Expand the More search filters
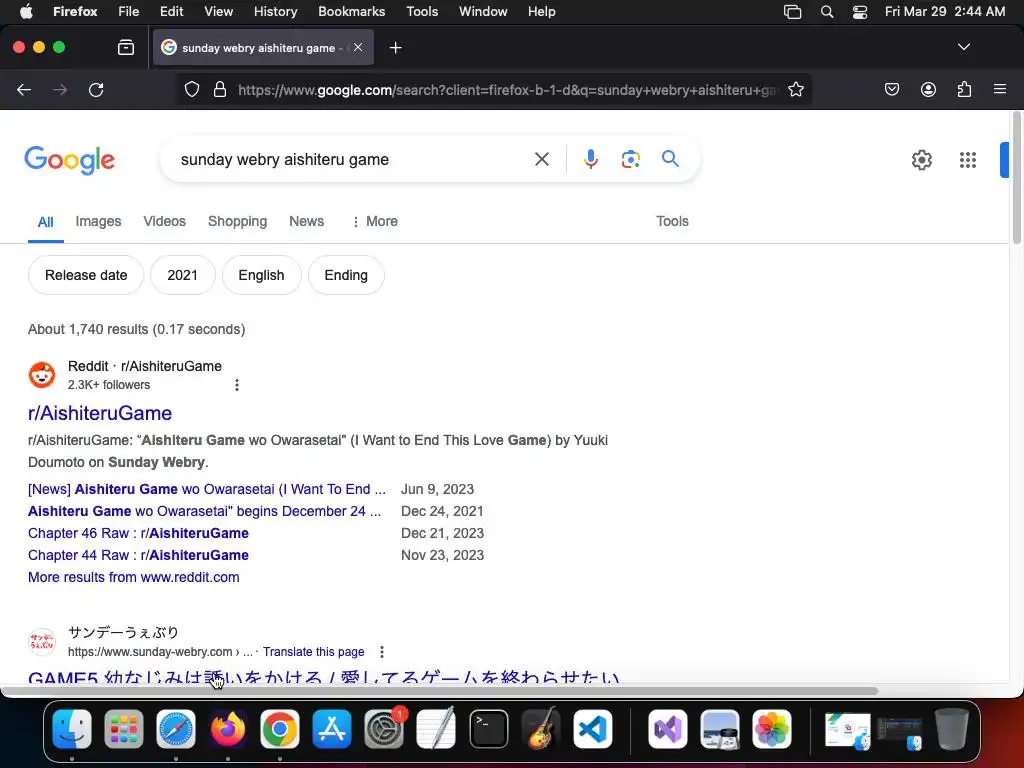This screenshot has height=768, width=1024. pyautogui.click(x=375, y=221)
